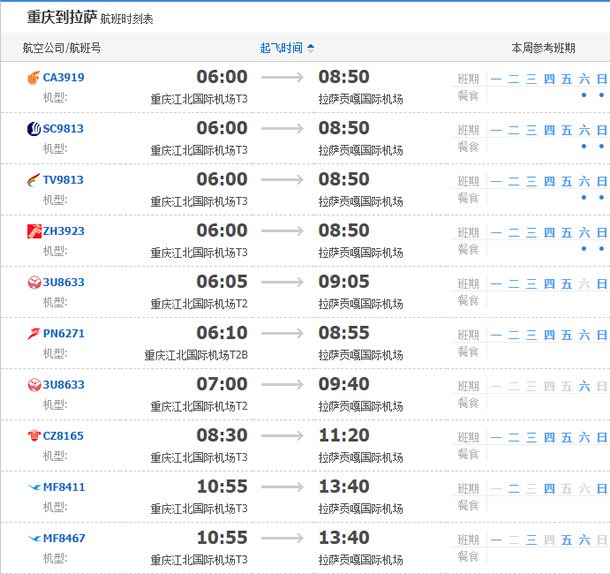The width and height of the screenshot is (610, 574).
Task: Open flight CA3919 details link
Action: click(x=63, y=78)
